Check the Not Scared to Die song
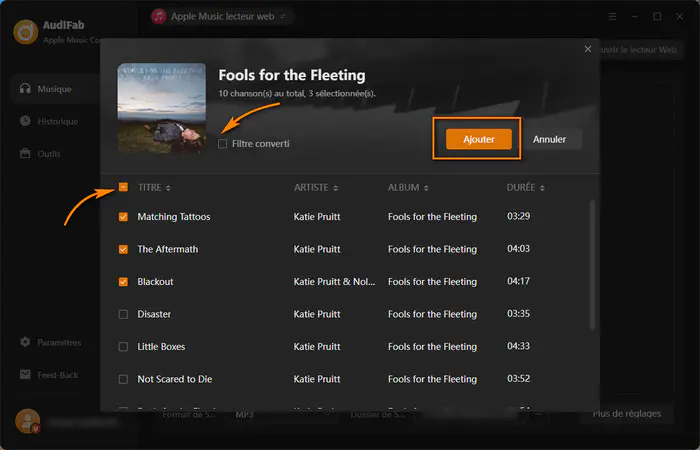700x450 pixels. point(123,379)
